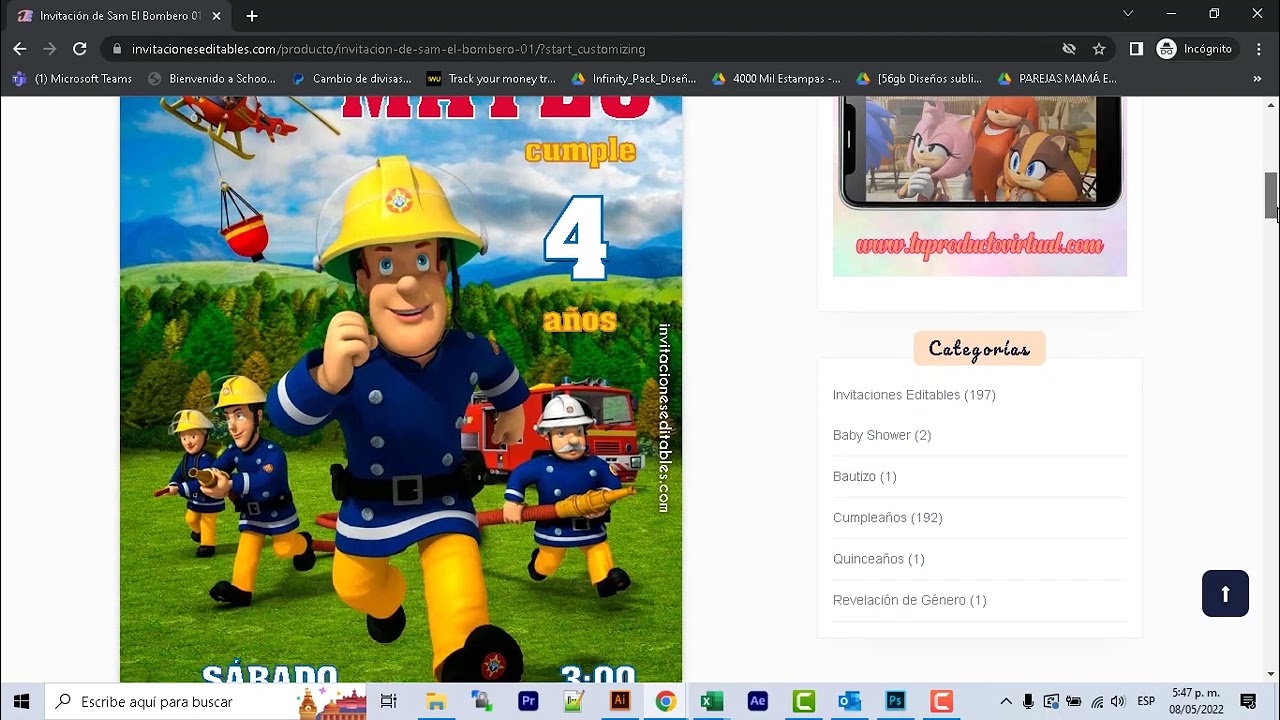Screen dimensions: 1280x720
Task: Open Excel from the taskbar
Action: click(x=712, y=701)
